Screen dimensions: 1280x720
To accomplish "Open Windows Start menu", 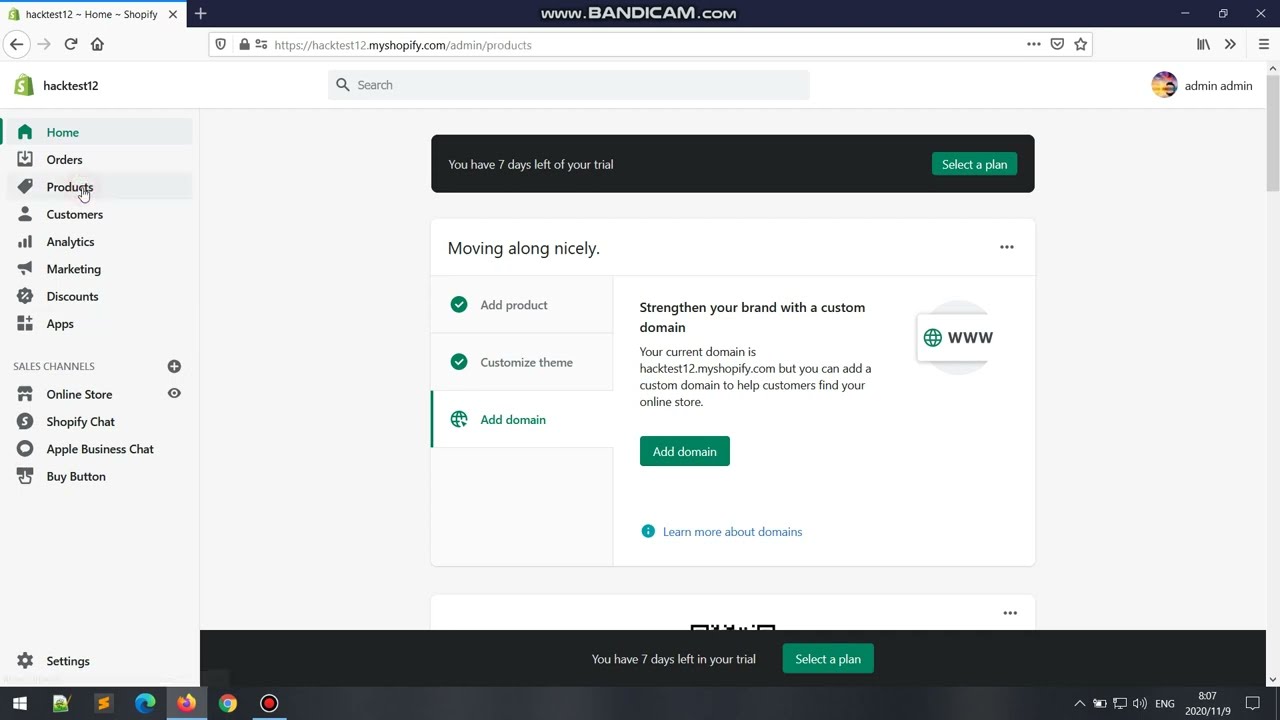I will coord(20,703).
